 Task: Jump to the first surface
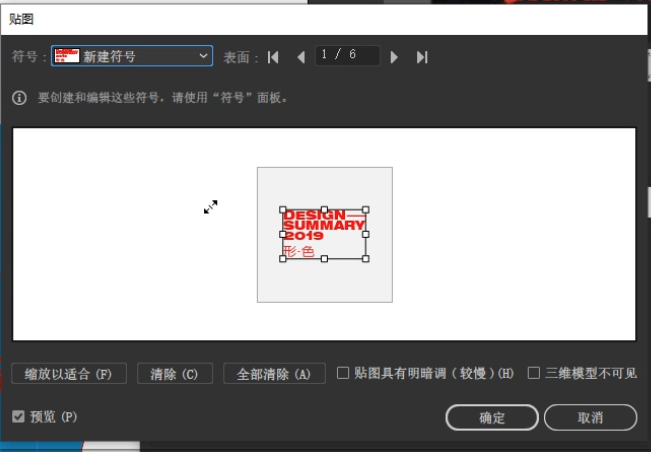coord(274,57)
